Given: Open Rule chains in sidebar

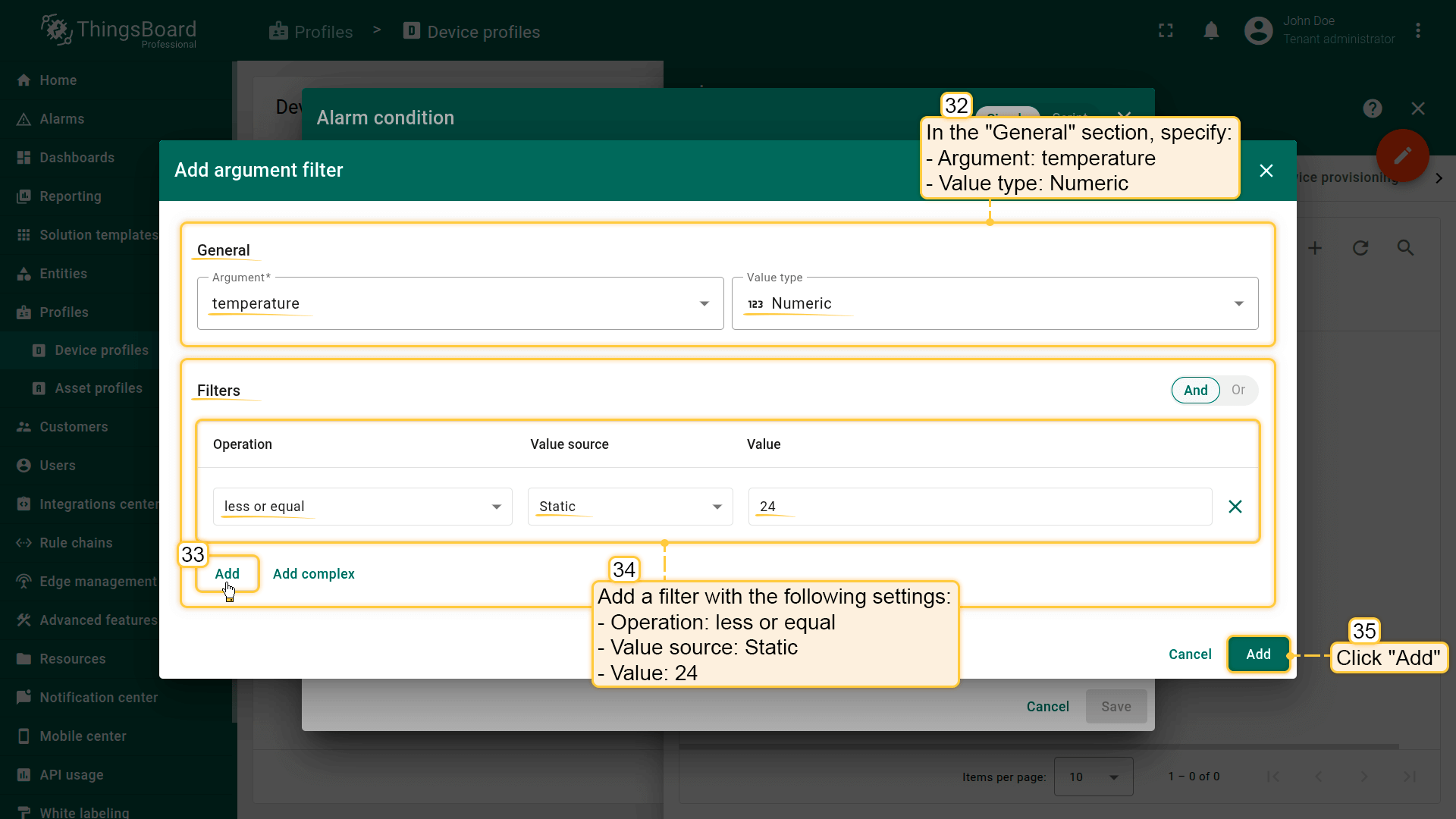Looking at the screenshot, I should 76,543.
